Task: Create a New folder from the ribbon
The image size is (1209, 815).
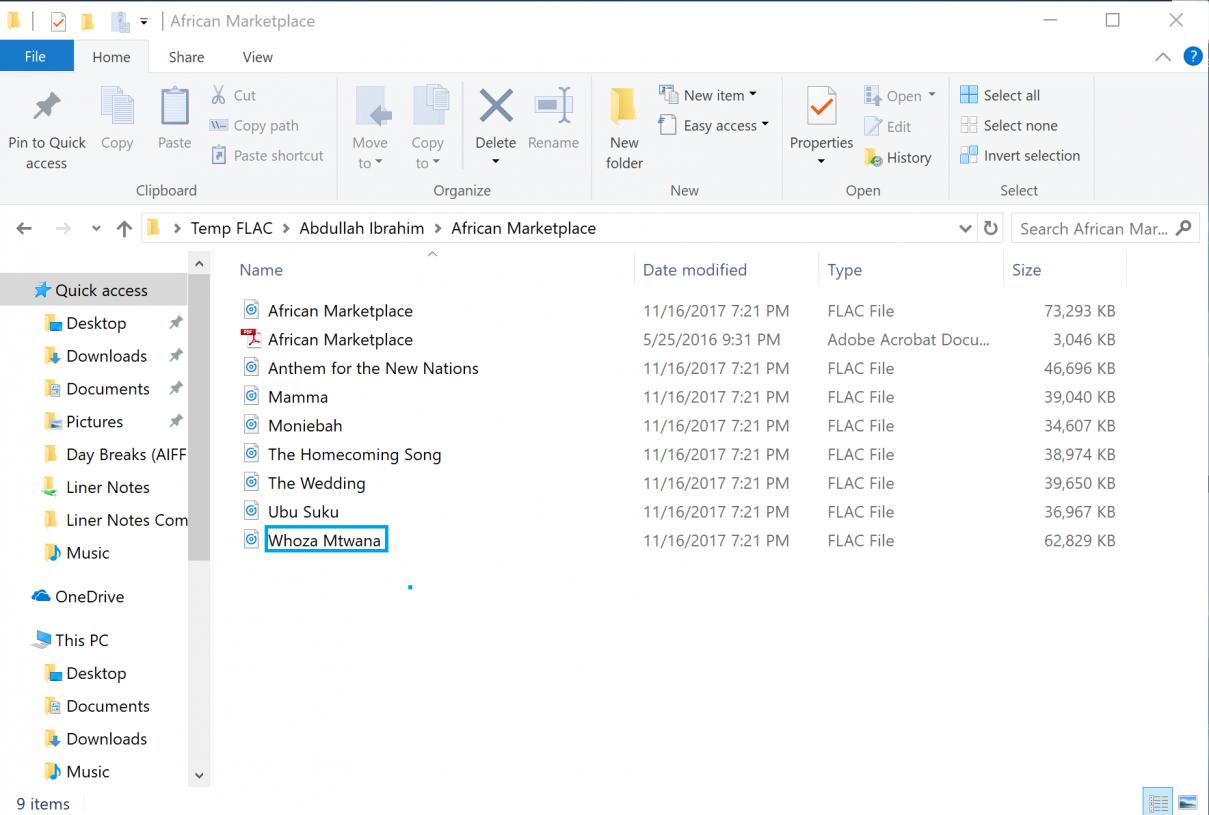Action: (624, 107)
